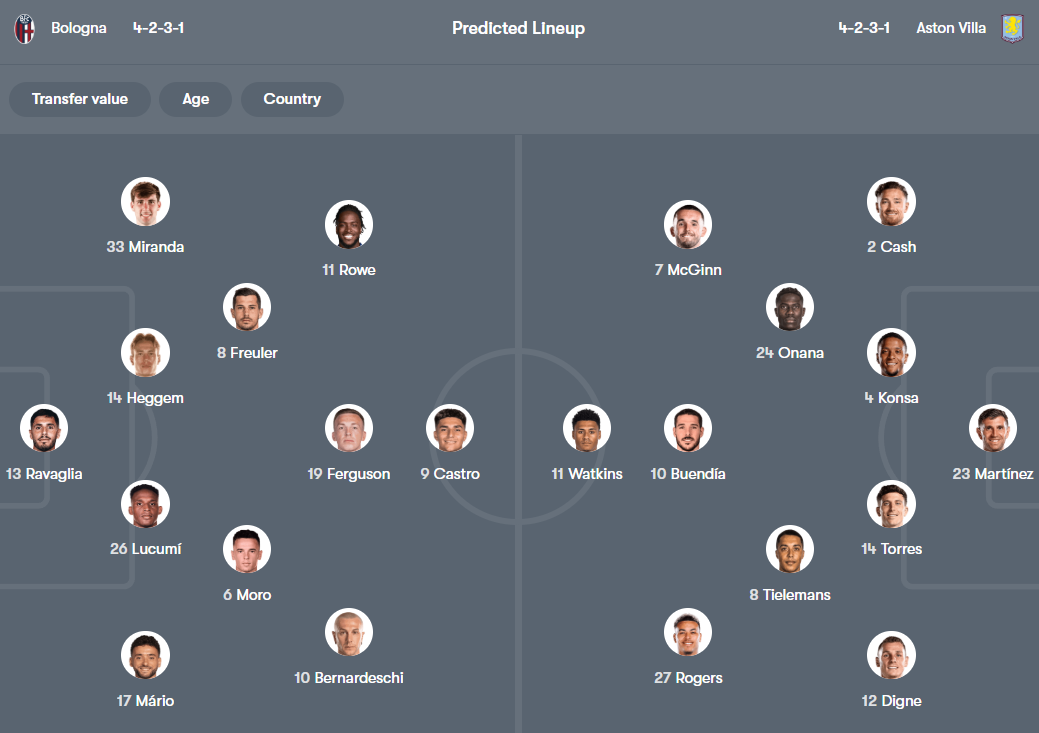Click the Predicted Lineup heading
The width and height of the screenshot is (1039, 733).
click(518, 28)
